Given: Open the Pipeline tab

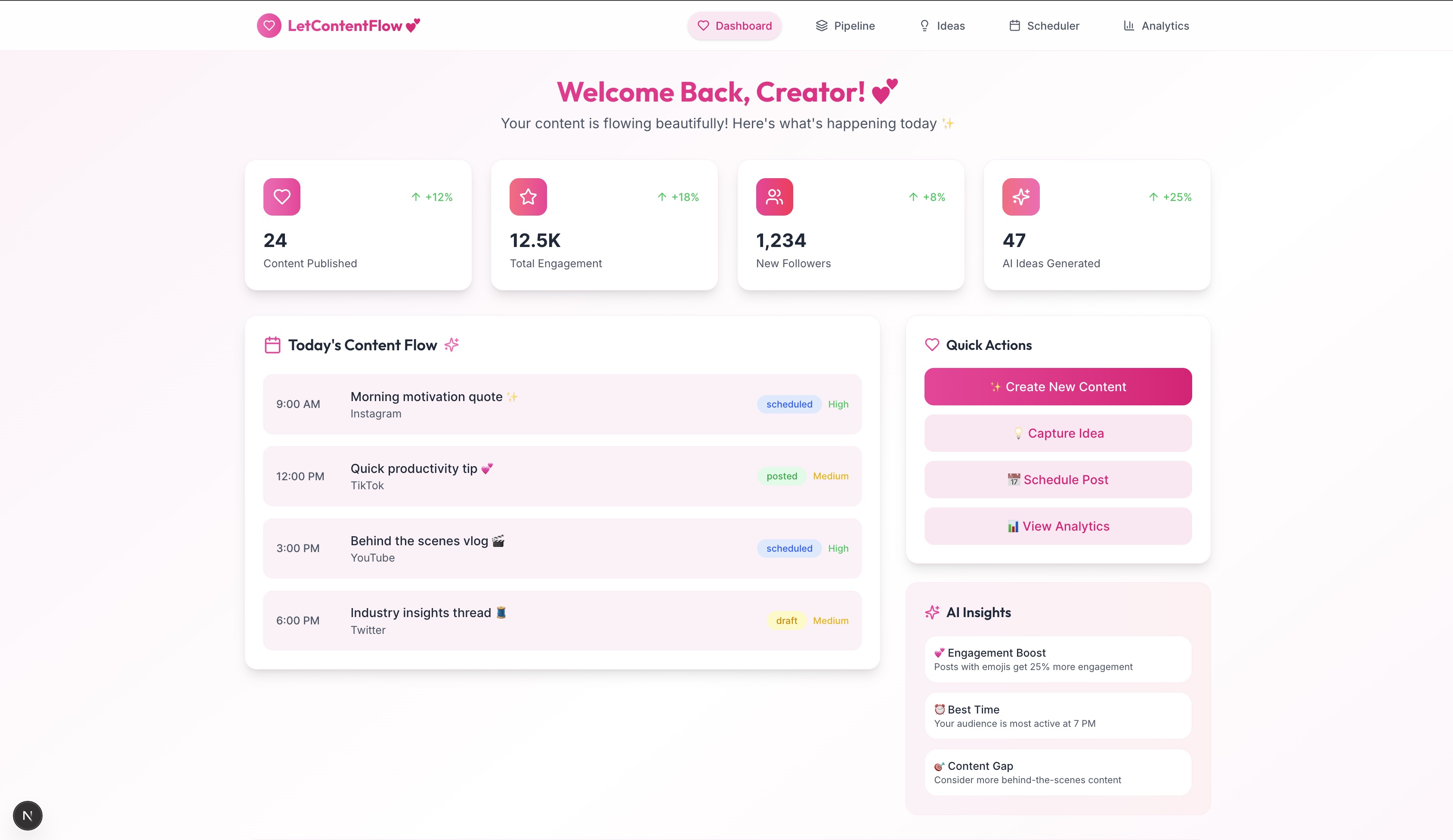Looking at the screenshot, I should [x=845, y=25].
